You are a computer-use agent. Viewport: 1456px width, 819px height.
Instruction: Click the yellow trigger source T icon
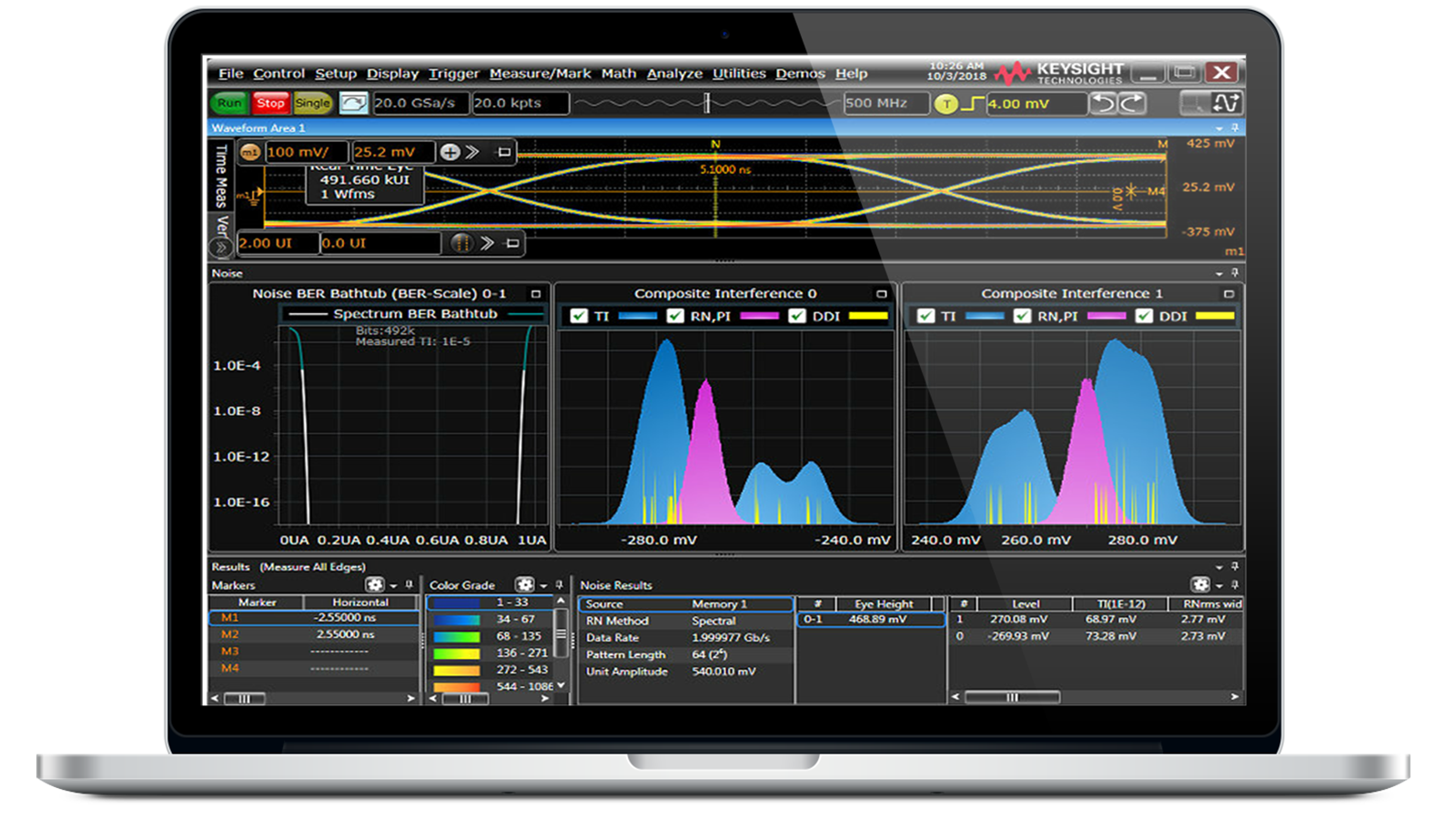(946, 104)
